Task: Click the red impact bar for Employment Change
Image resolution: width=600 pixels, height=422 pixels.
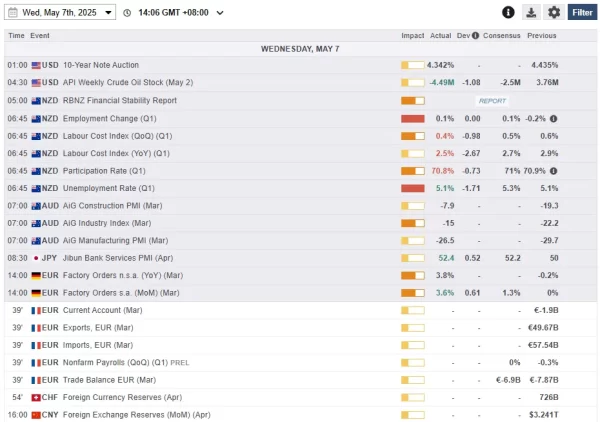Action: [x=412, y=119]
